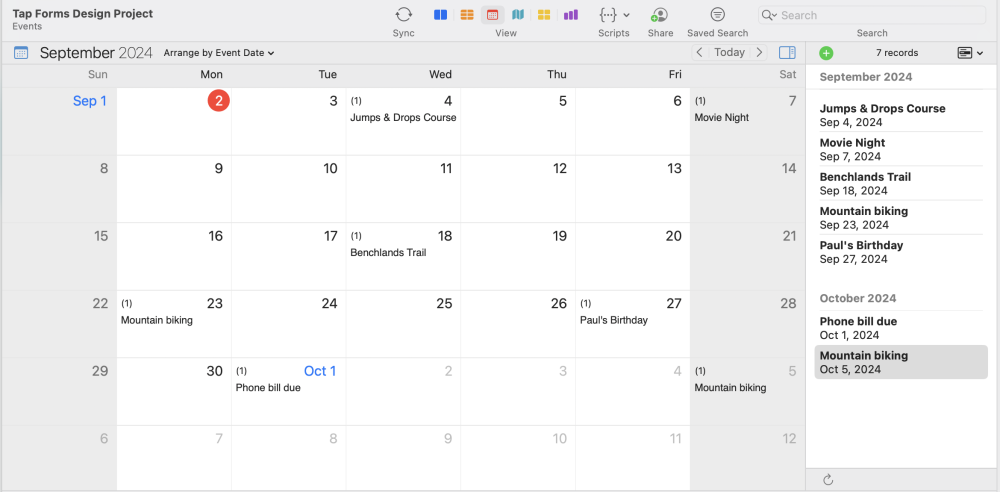Open the purple charts view
1000x492 pixels.
571,15
